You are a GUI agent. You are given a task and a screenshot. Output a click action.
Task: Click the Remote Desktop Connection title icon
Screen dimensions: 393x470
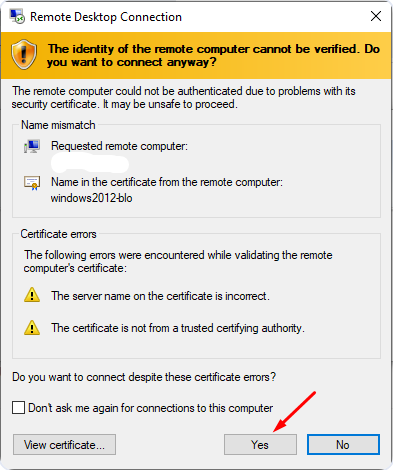[x=17, y=16]
